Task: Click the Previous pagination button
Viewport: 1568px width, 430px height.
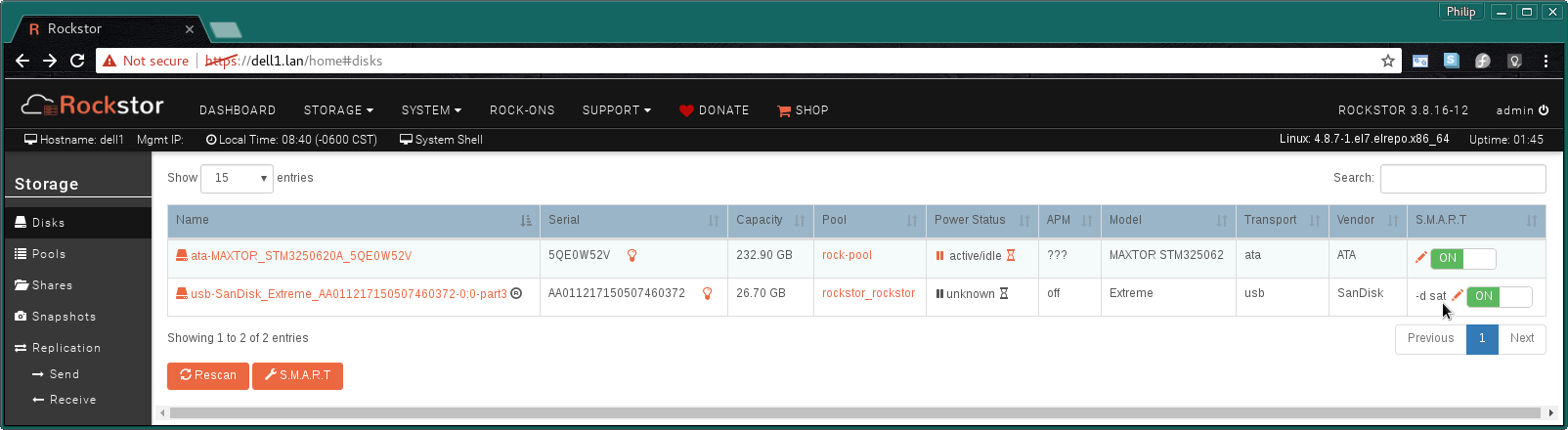Action: (1431, 338)
